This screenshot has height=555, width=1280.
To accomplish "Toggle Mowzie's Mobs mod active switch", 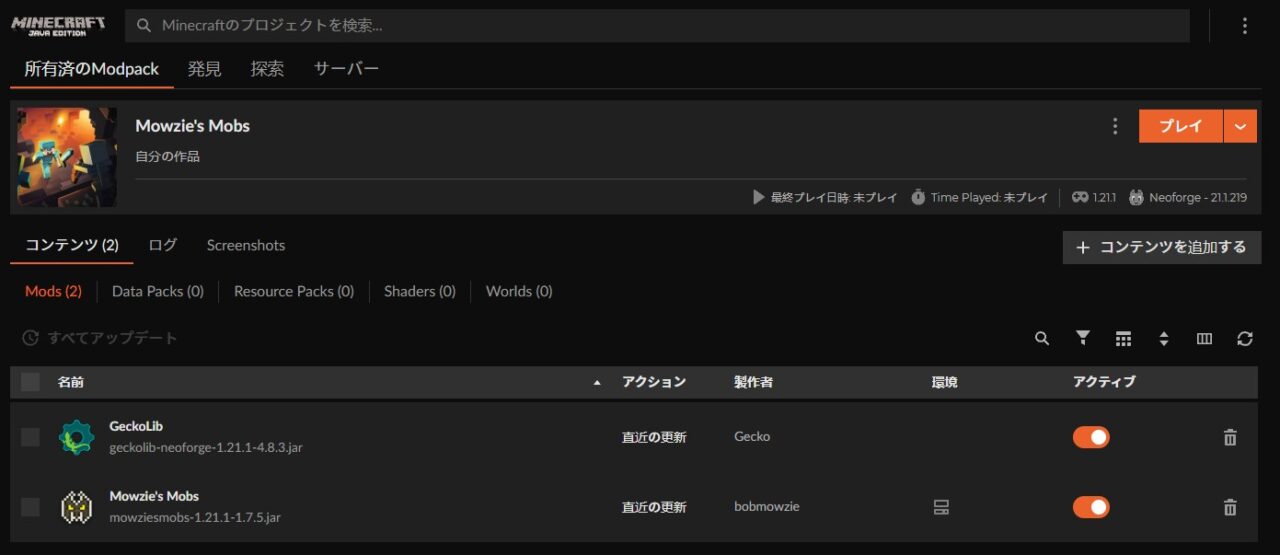I will click(x=1091, y=507).
